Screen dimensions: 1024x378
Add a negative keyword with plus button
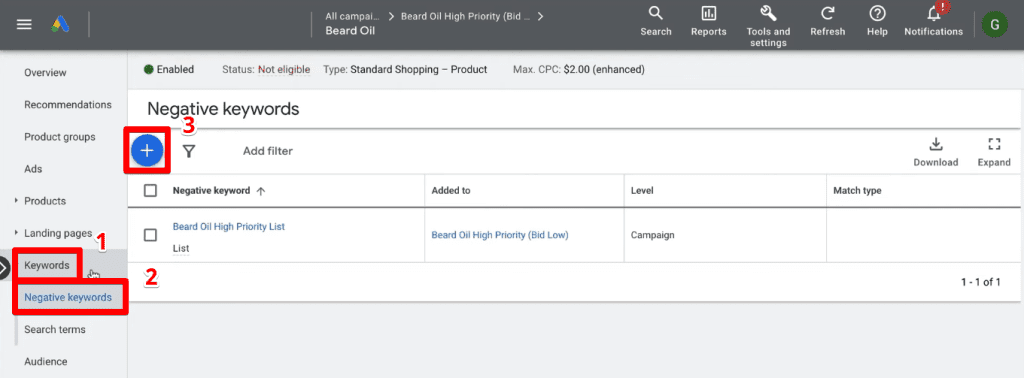147,151
